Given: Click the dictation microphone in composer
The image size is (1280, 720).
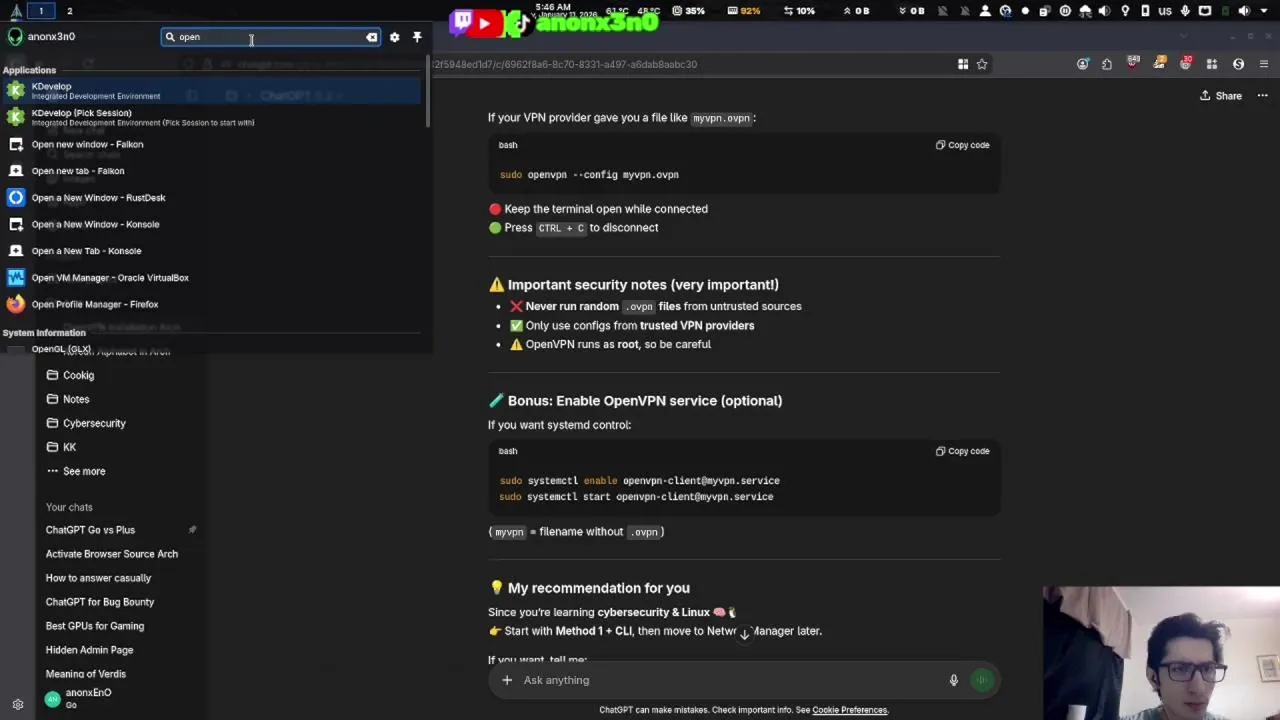Looking at the screenshot, I should click(x=953, y=680).
